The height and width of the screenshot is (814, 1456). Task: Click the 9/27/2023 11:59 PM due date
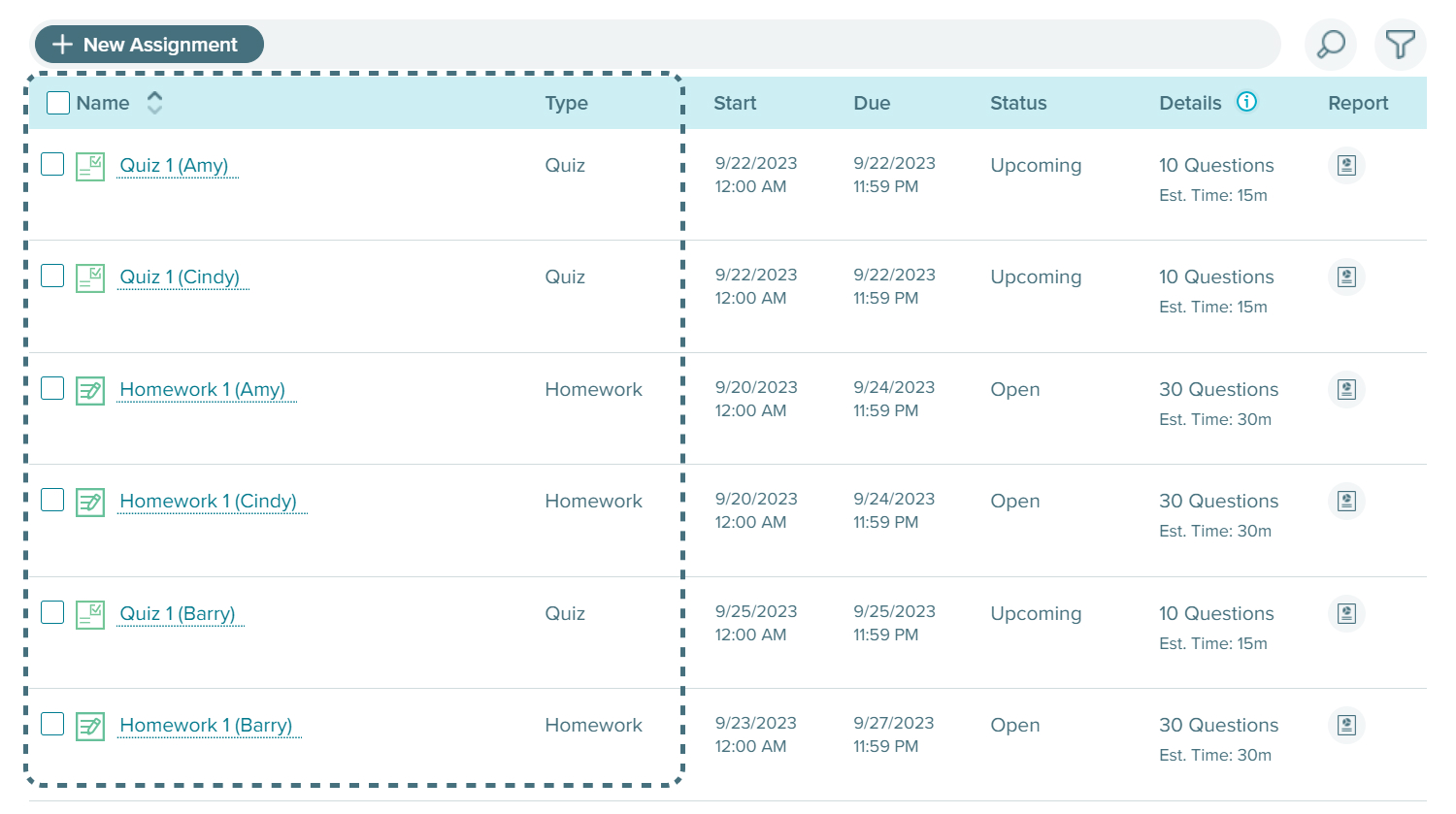[893, 734]
